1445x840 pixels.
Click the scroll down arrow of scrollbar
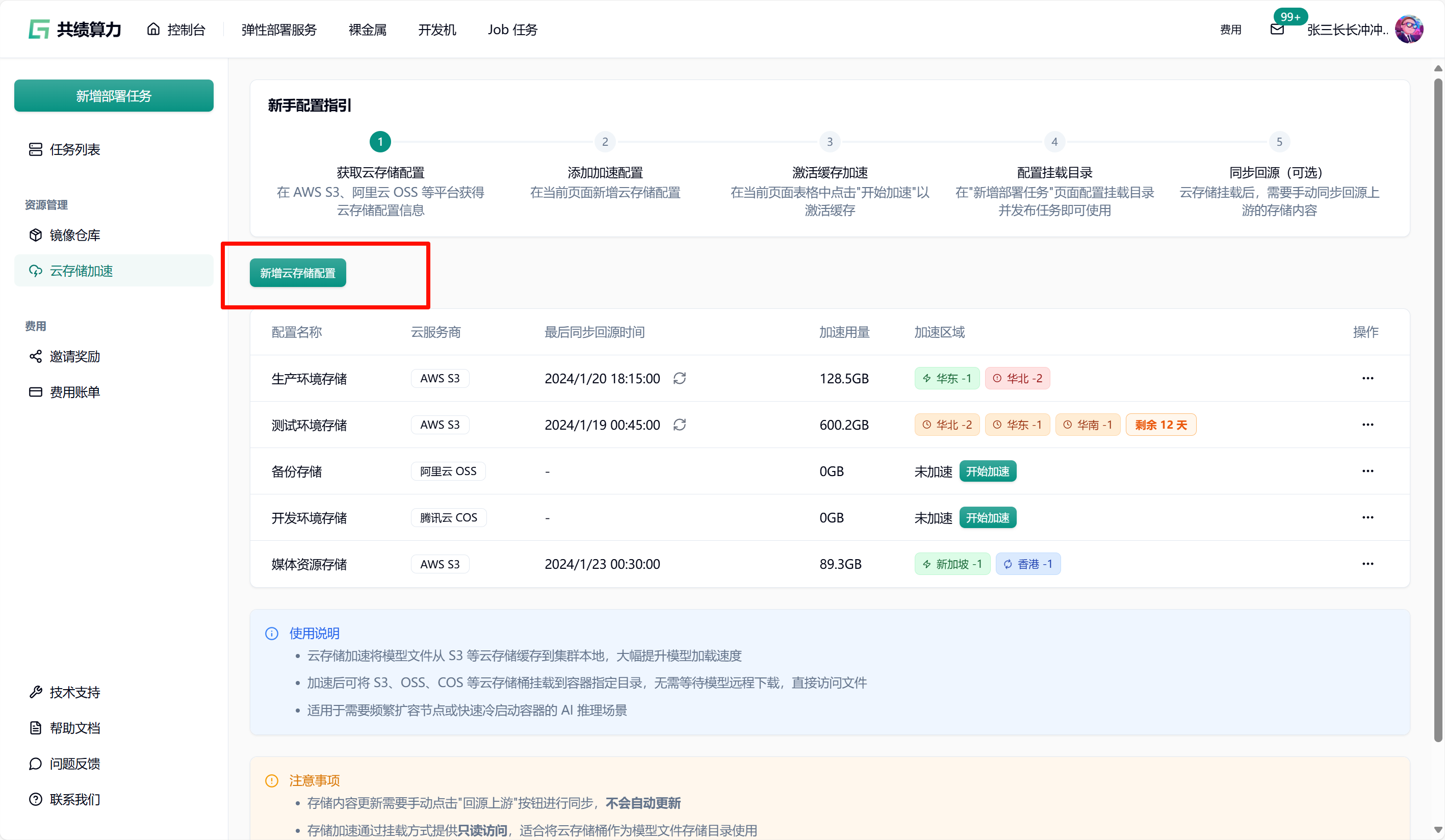(1437, 830)
